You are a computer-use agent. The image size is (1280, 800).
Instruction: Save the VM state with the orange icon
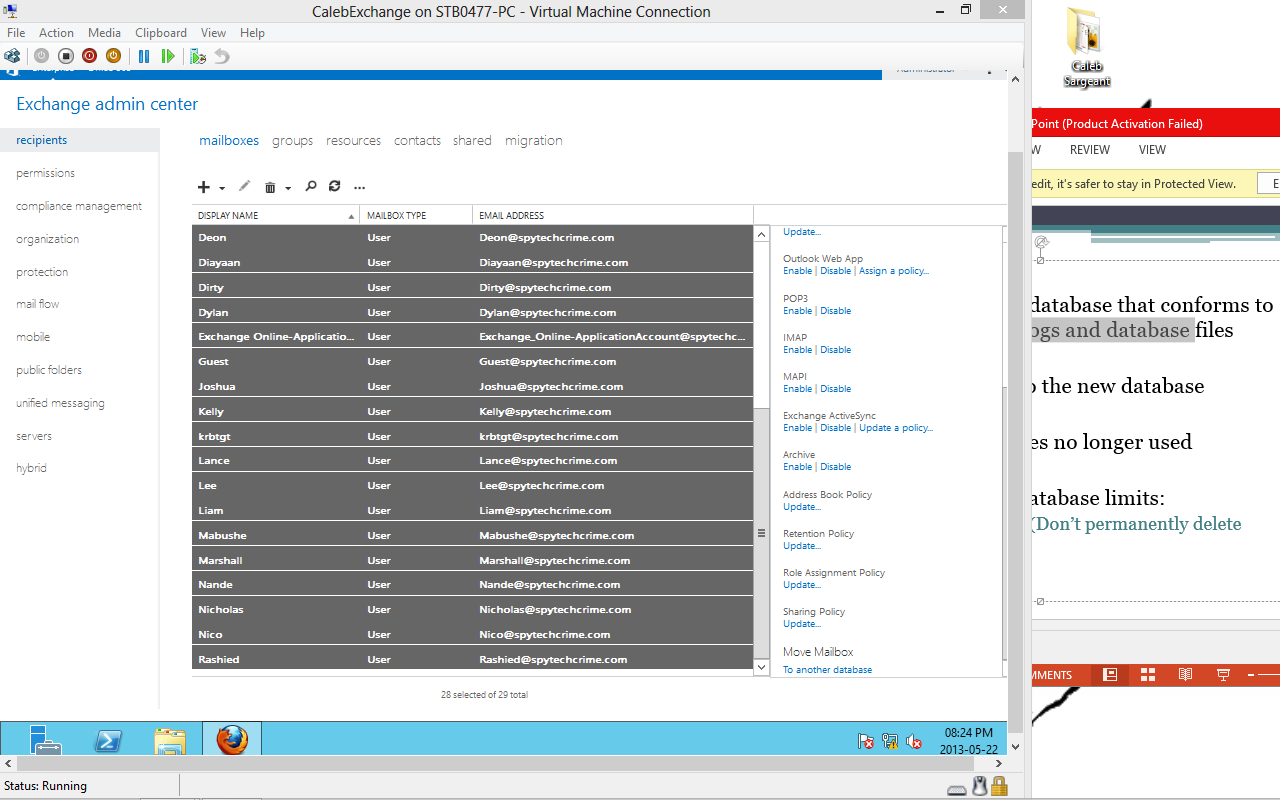coord(114,56)
